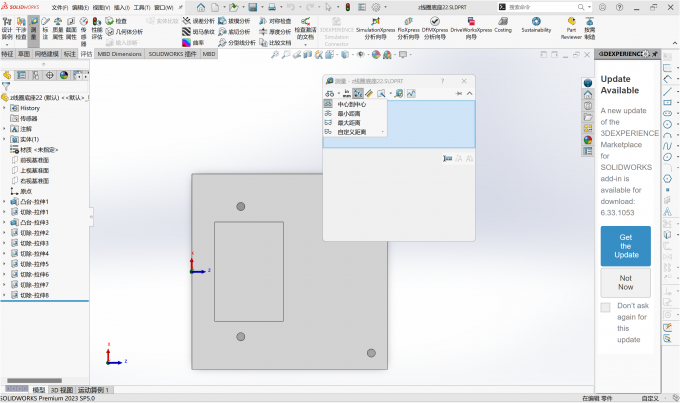
Task: Click the Part Reviewer icon
Action: pos(571,29)
